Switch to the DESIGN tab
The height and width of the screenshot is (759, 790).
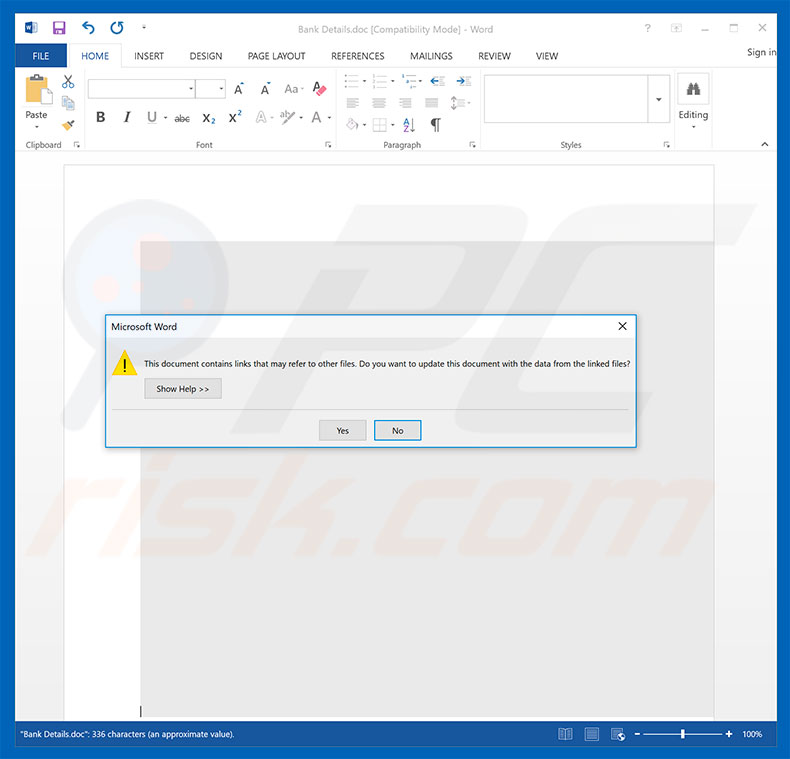pos(206,56)
